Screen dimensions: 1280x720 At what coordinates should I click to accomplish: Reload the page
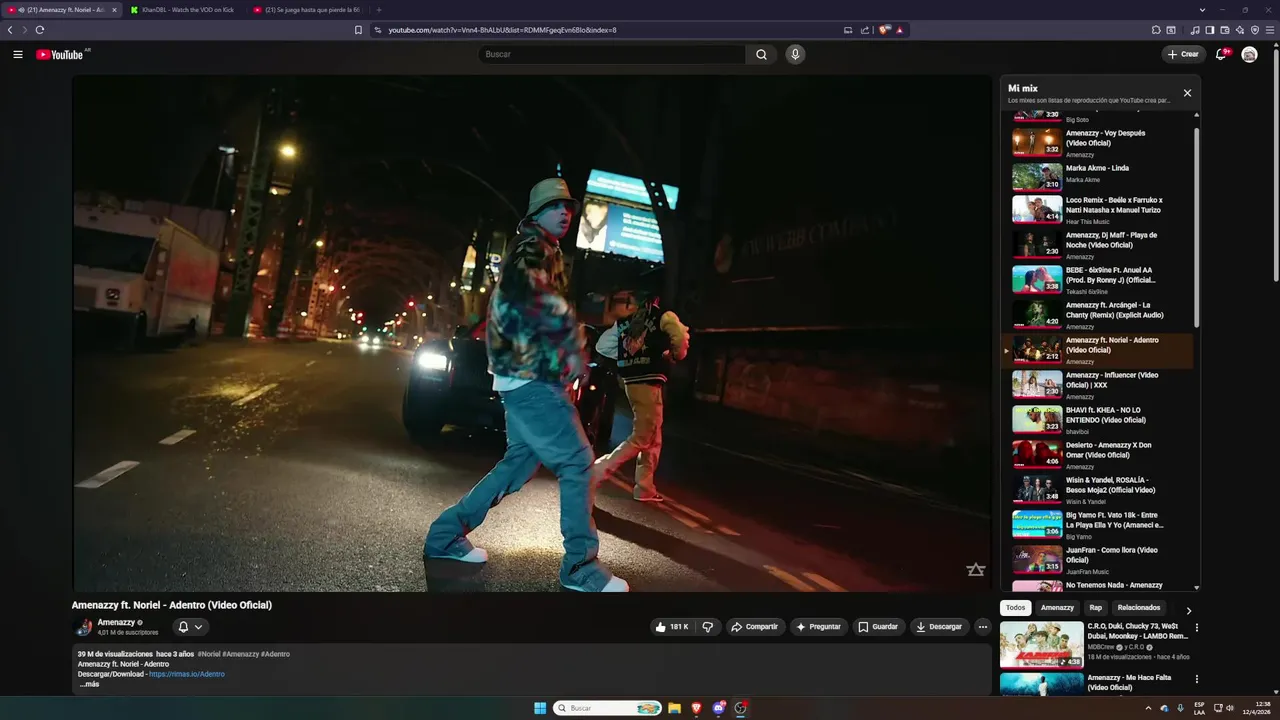(39, 30)
